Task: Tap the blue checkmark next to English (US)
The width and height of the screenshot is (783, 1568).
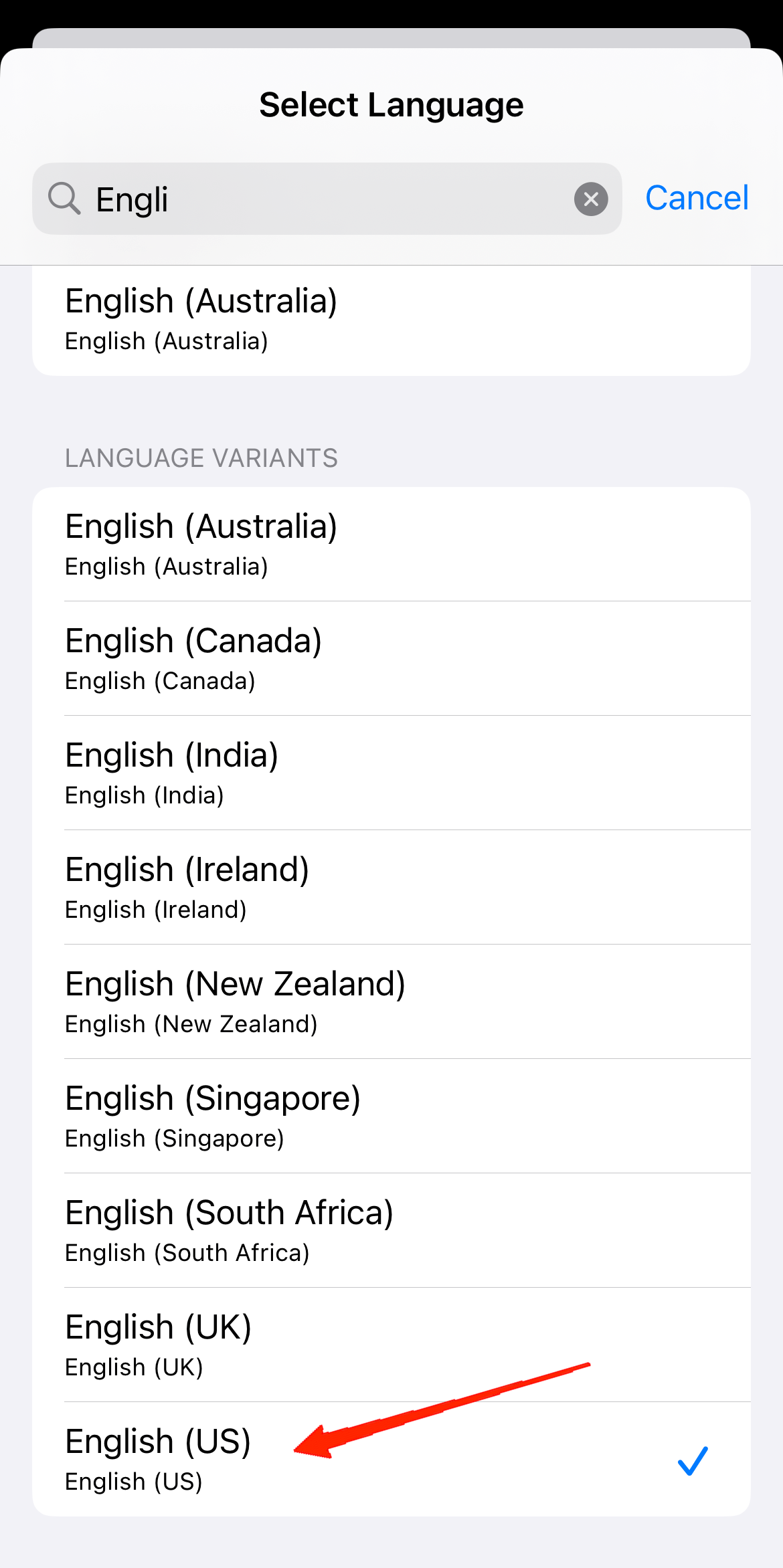Action: coord(693,1460)
